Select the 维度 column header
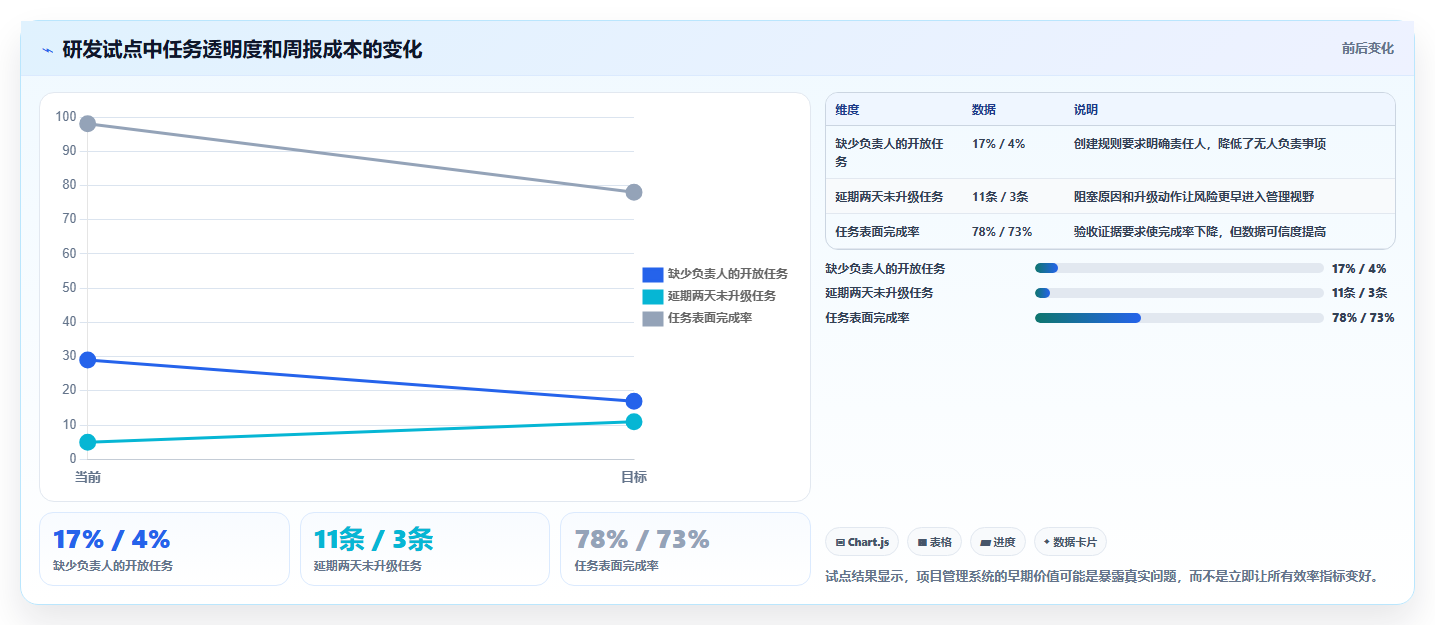 [847, 110]
